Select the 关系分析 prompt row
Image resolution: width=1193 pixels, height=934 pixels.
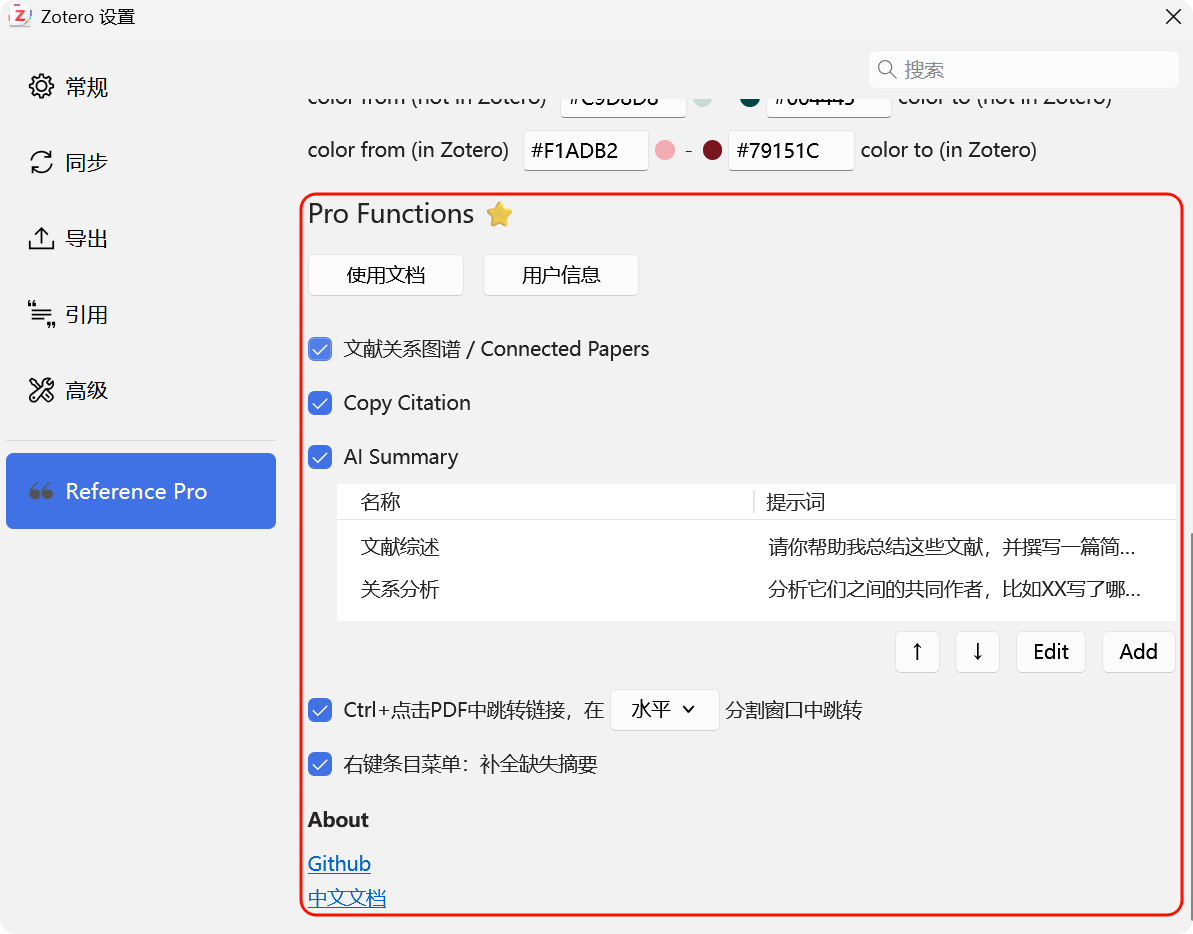756,589
